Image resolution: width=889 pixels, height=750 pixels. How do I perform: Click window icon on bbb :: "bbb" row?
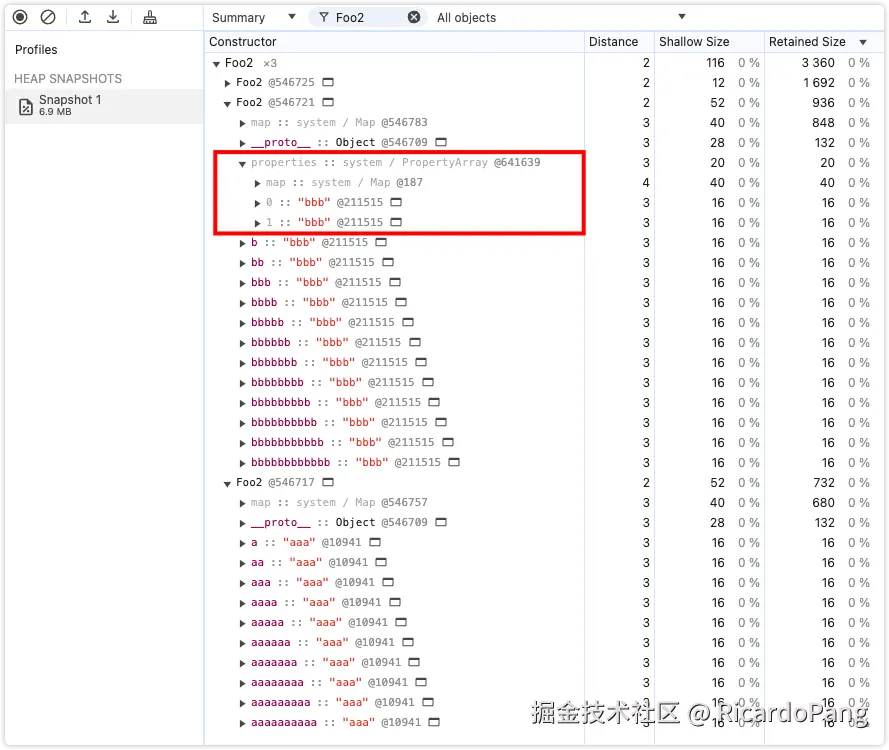pos(395,282)
